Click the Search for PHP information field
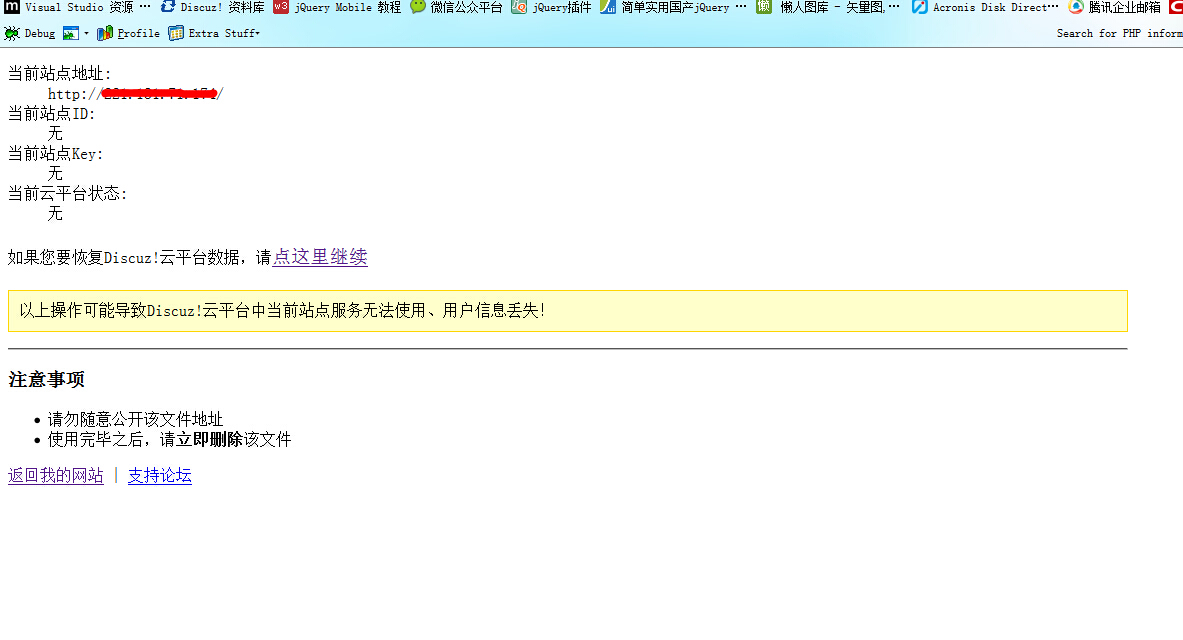Image resolution: width=1183 pixels, height=640 pixels. [1120, 33]
